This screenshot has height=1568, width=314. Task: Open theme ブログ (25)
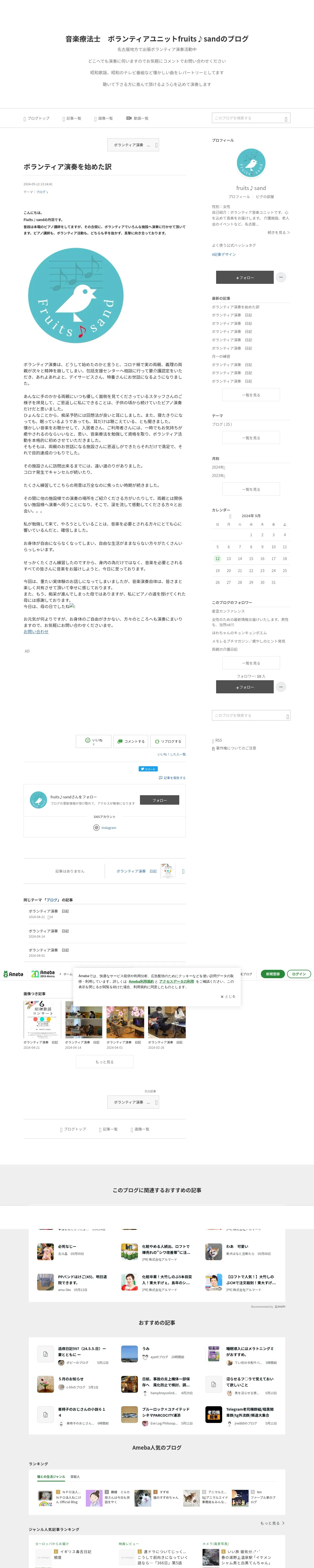pyautogui.click(x=222, y=424)
